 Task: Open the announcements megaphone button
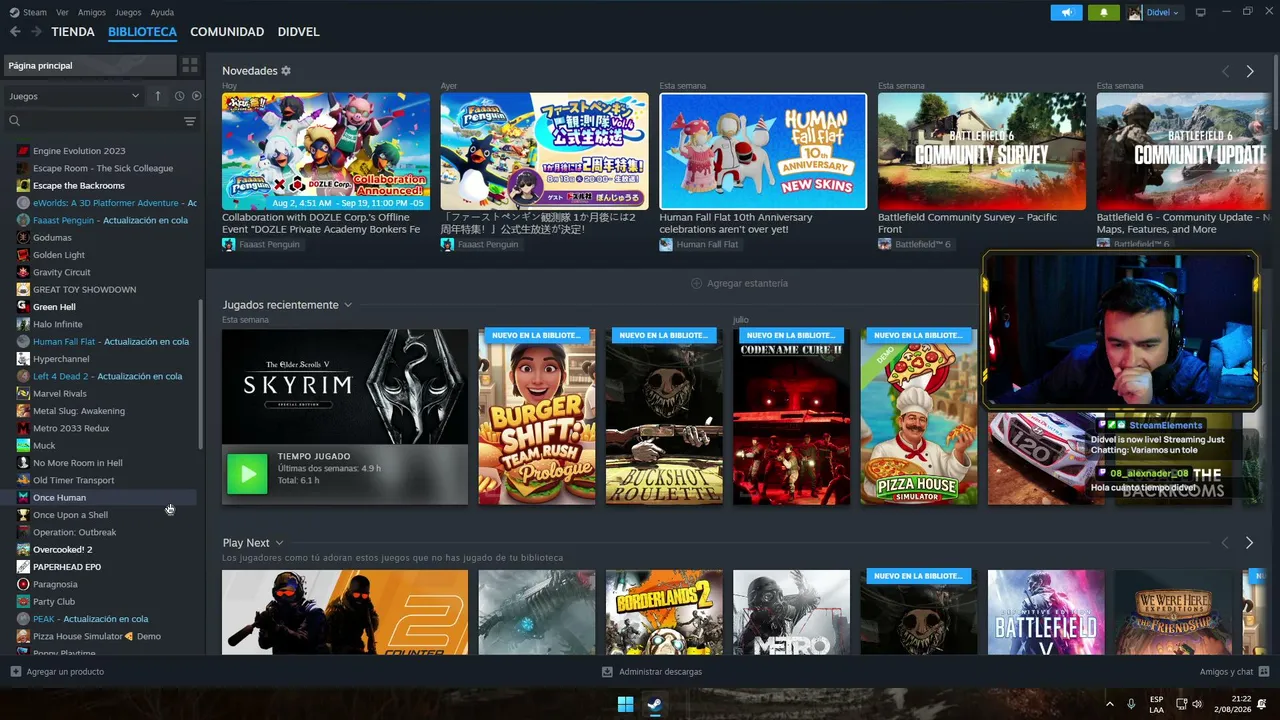click(x=1066, y=12)
